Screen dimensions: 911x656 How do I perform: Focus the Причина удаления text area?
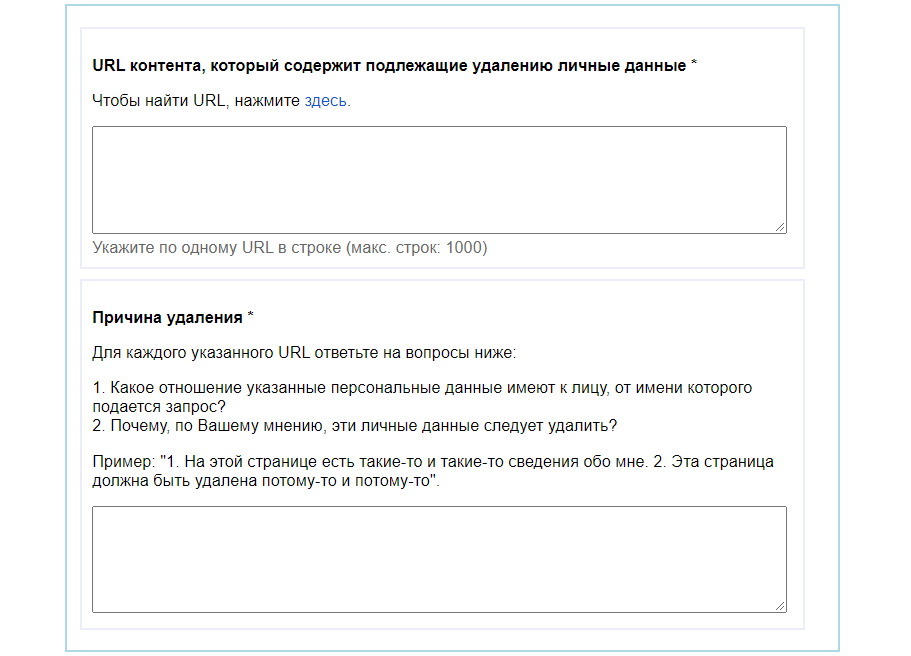coord(439,559)
